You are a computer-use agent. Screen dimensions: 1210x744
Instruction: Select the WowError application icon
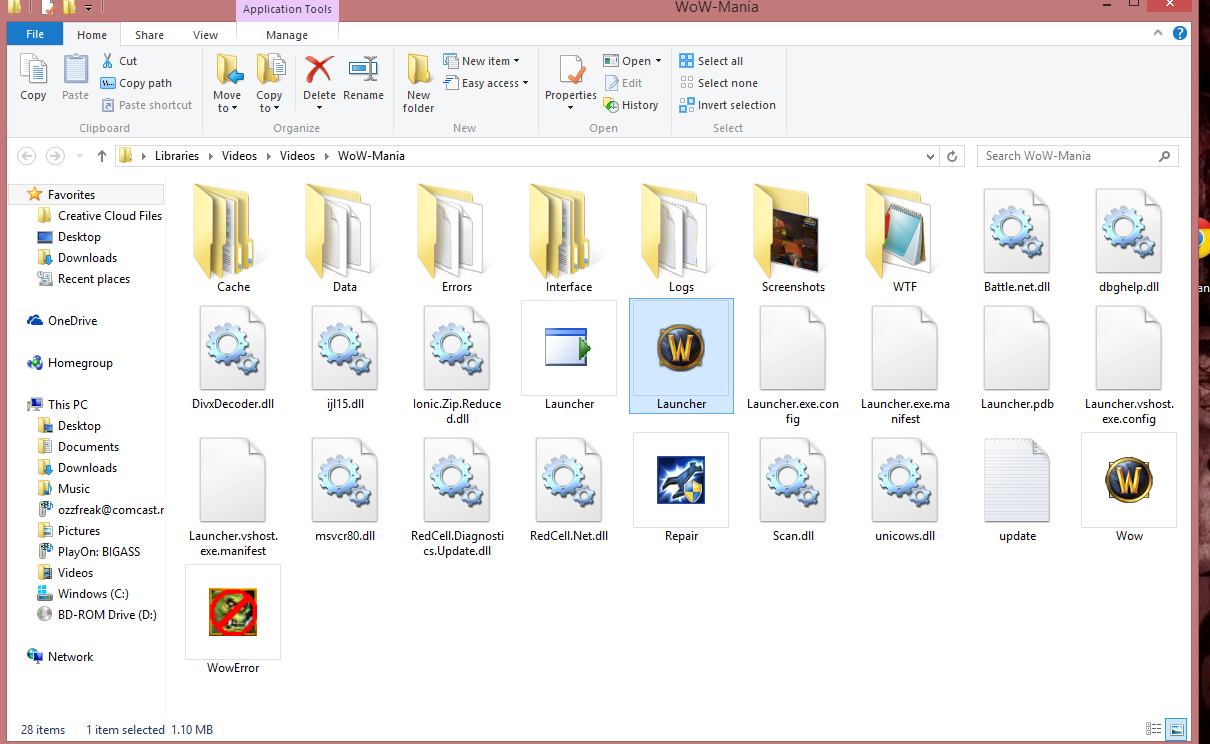point(233,613)
